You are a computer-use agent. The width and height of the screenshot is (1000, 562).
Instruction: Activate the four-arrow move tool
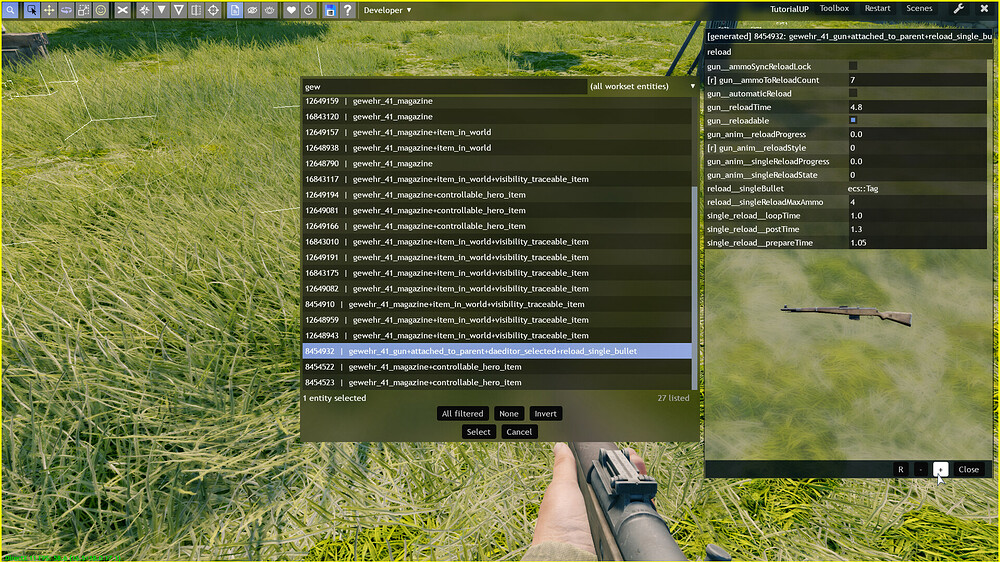[48, 10]
